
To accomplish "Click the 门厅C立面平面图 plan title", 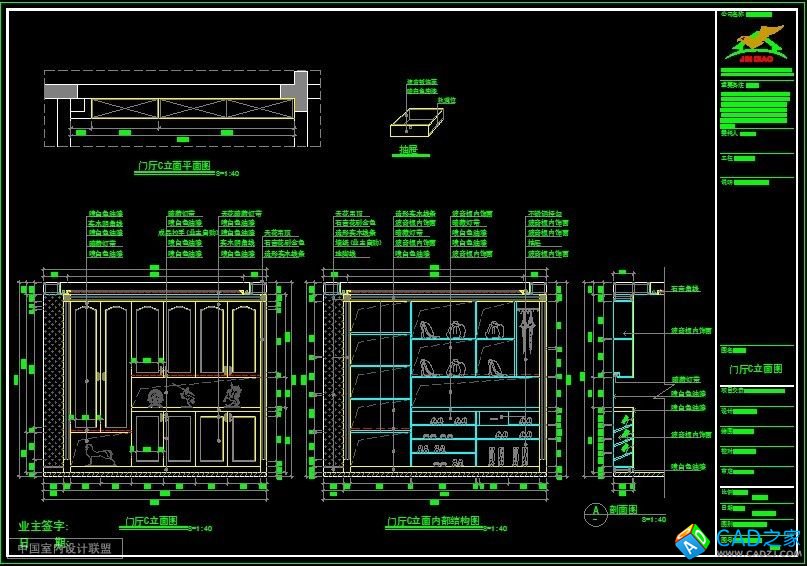I will pos(173,168).
